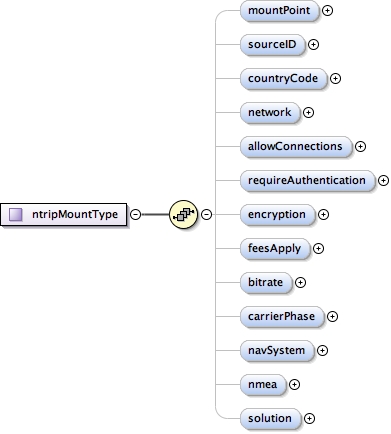This screenshot has height=434, width=391.
Task: Select the ntripMountType complex type box
Action: pos(64,214)
